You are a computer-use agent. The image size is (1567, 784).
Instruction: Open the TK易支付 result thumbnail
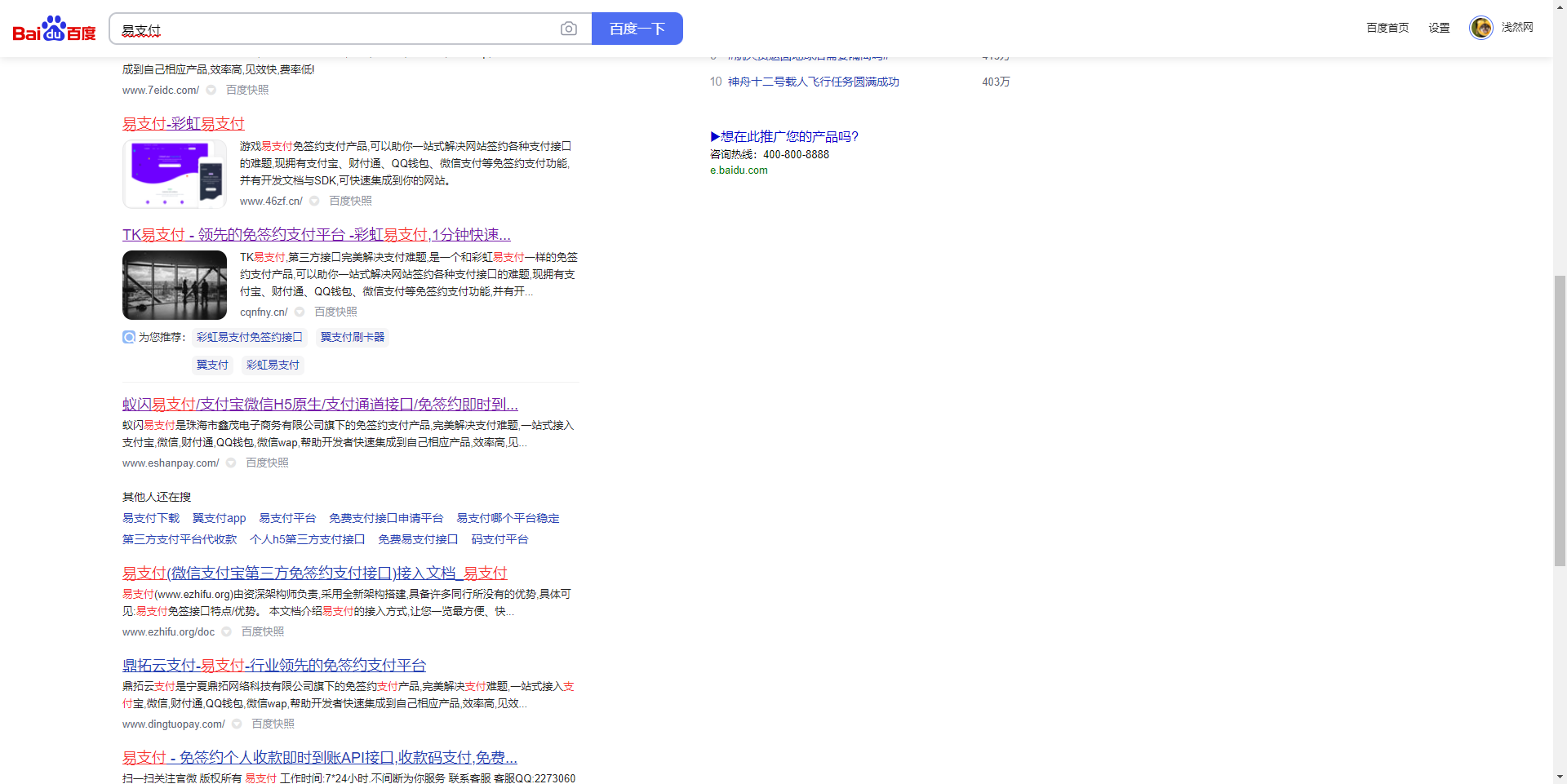pyautogui.click(x=175, y=285)
